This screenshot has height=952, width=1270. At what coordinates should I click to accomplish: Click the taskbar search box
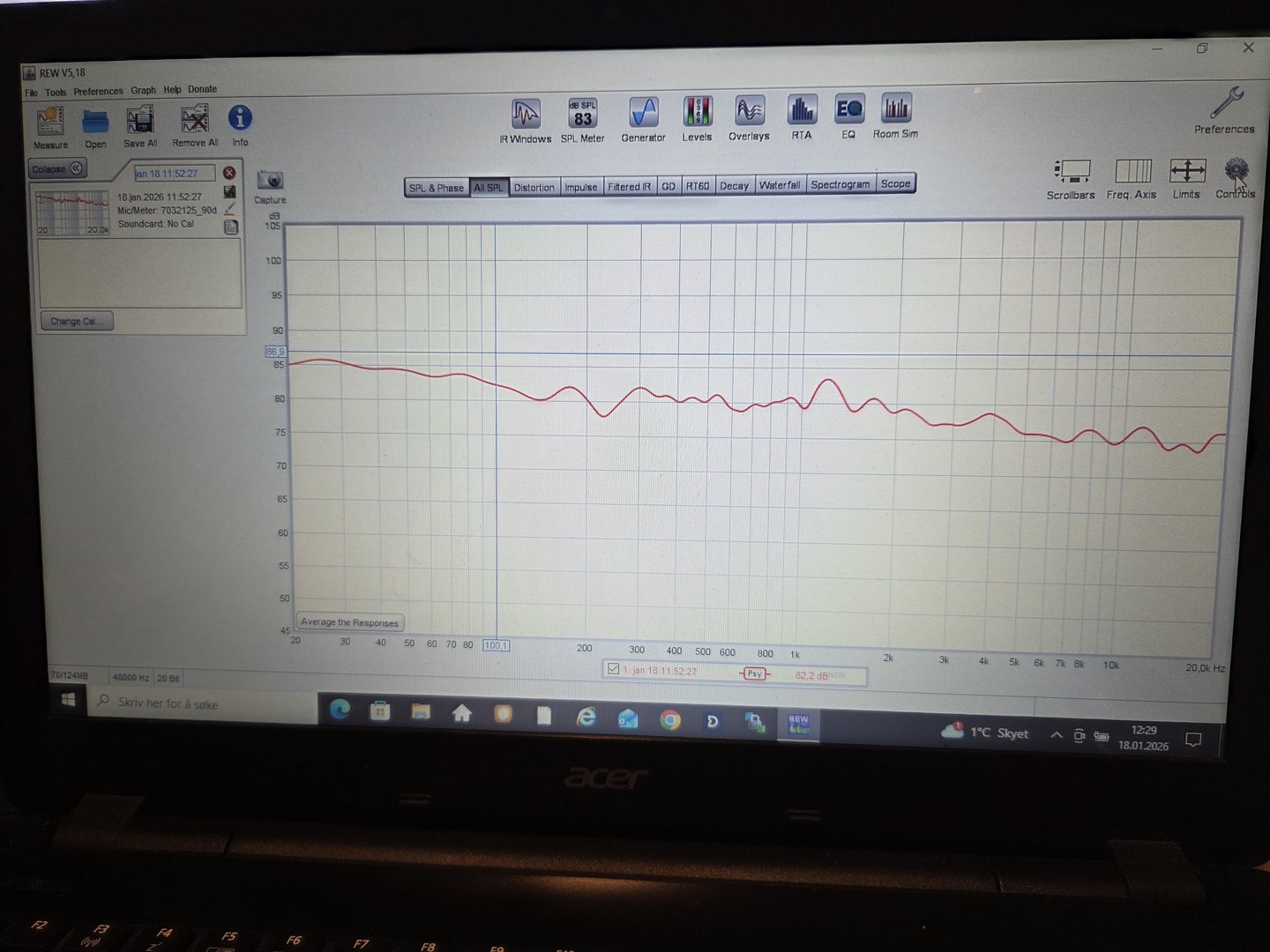[202, 703]
